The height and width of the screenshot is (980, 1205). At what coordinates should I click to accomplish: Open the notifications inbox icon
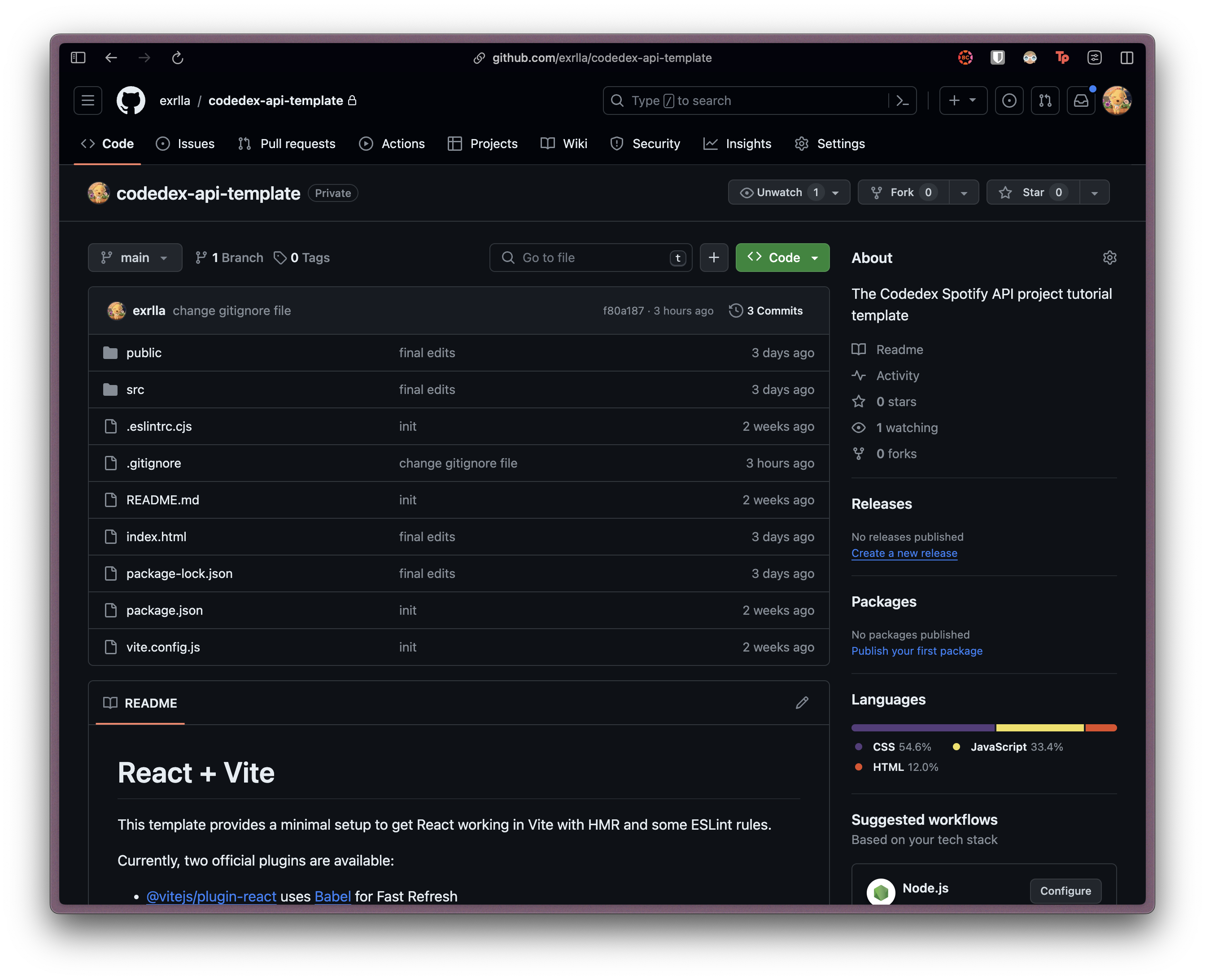(x=1080, y=101)
